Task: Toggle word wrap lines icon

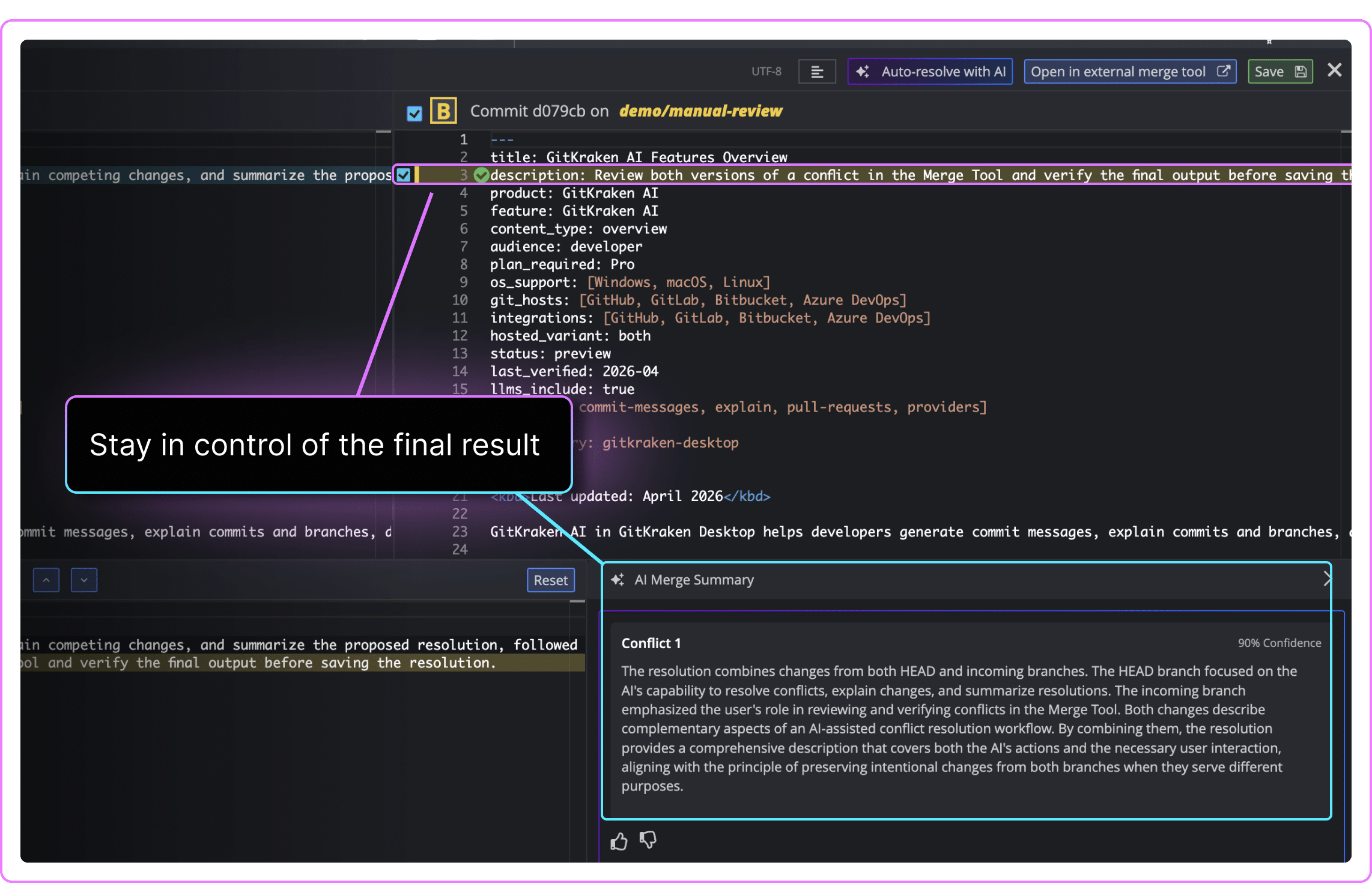Action: pyautogui.click(x=817, y=71)
